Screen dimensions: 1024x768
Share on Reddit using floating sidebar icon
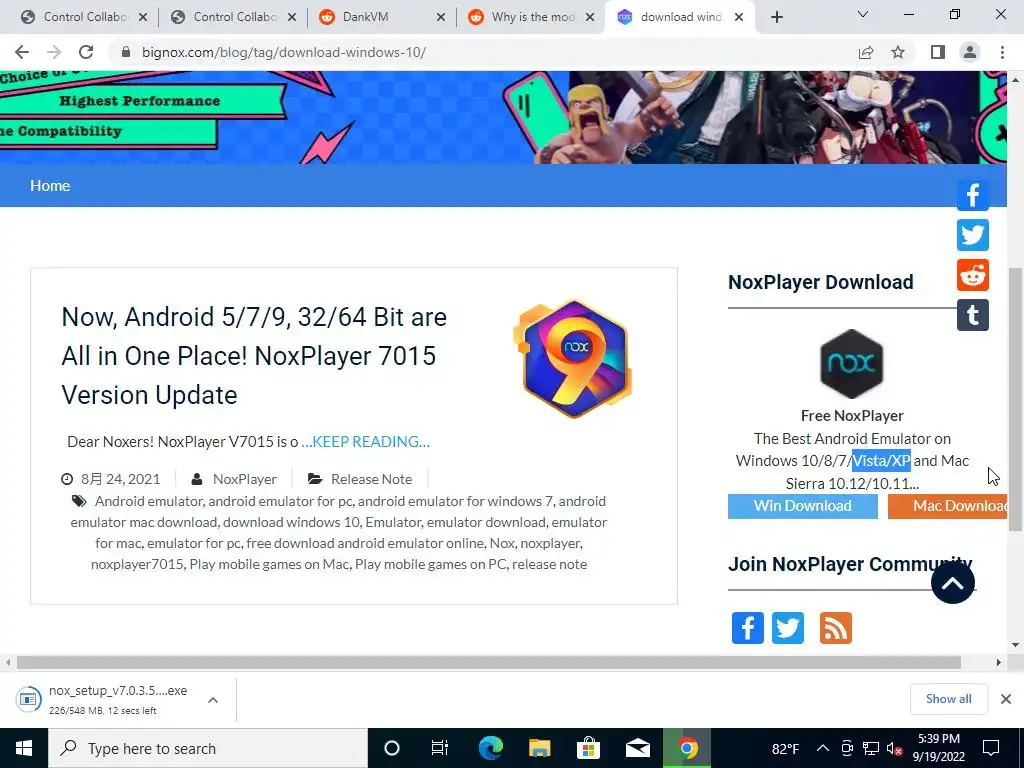[972, 275]
